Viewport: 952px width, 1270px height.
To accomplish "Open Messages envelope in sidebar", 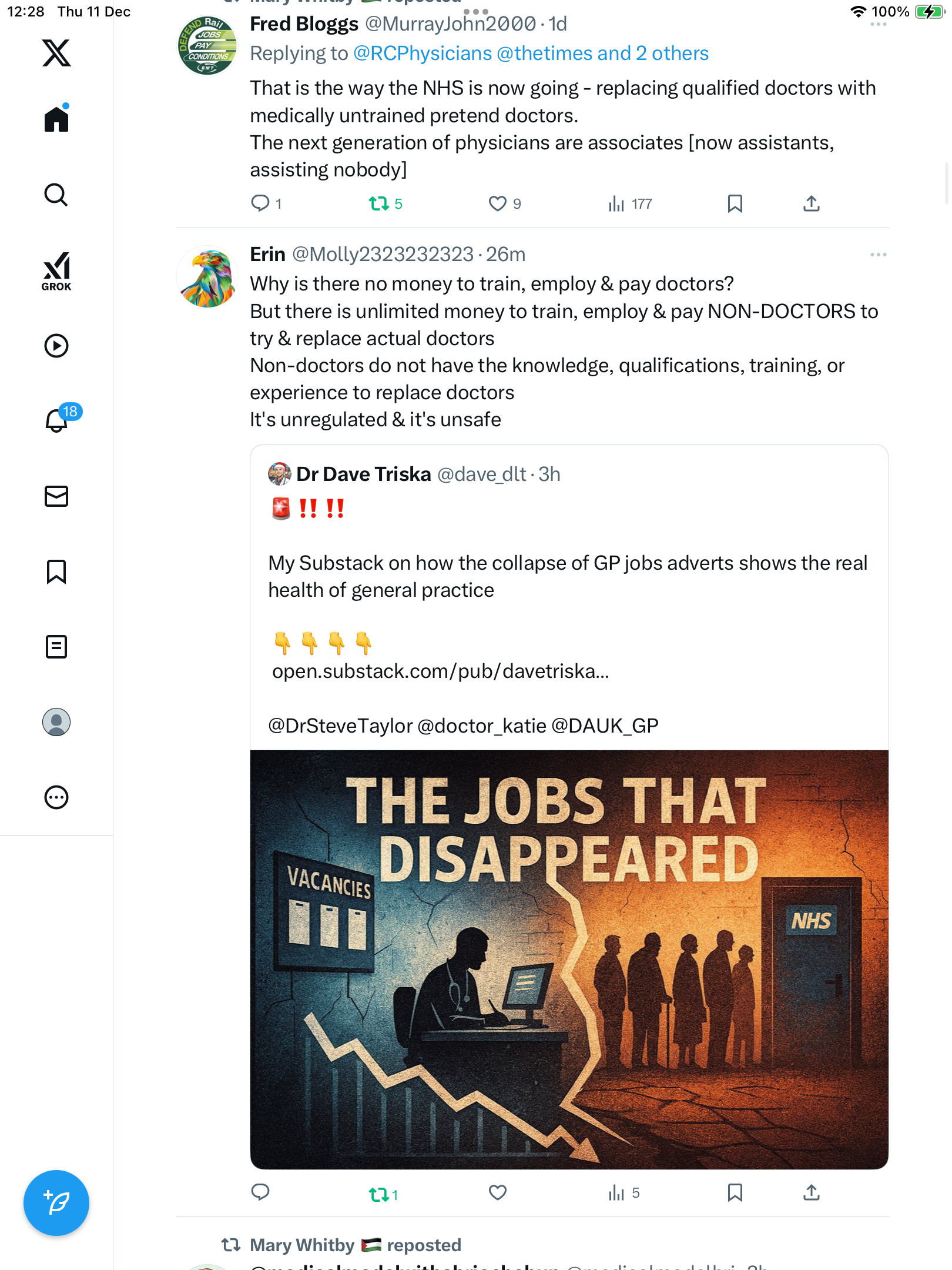I will 56,496.
